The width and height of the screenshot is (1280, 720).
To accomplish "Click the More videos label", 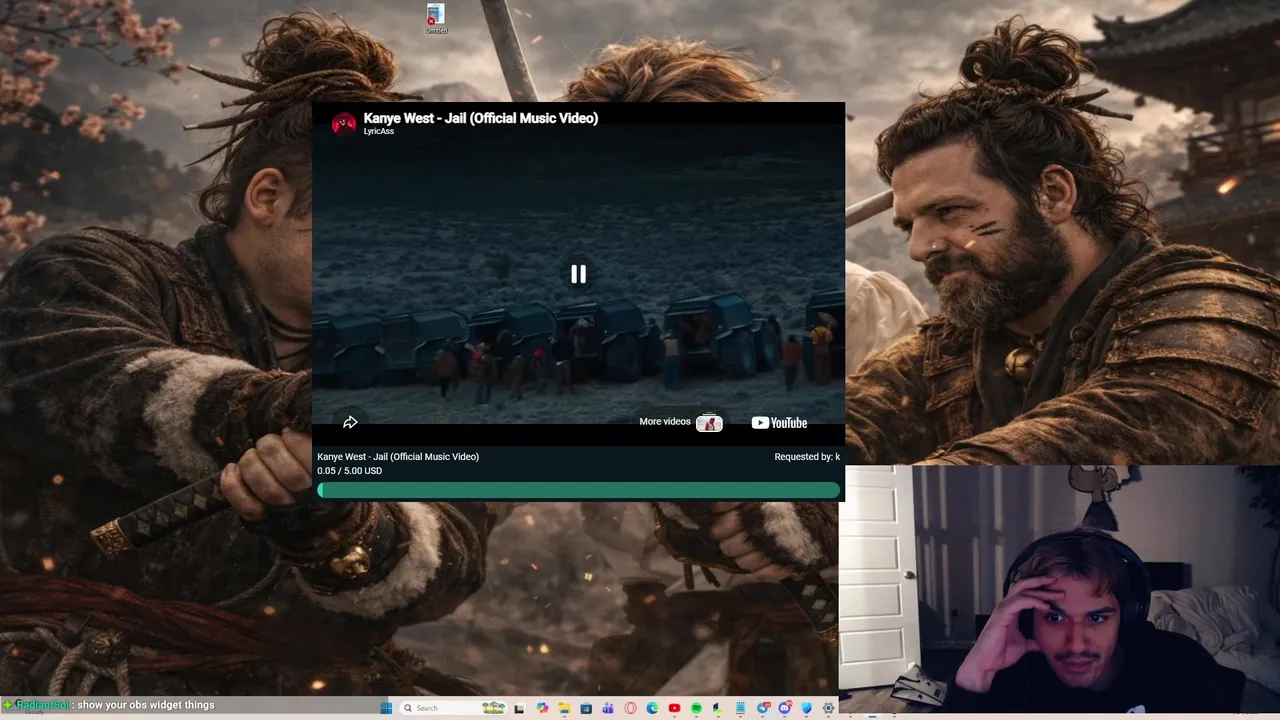I will (665, 422).
